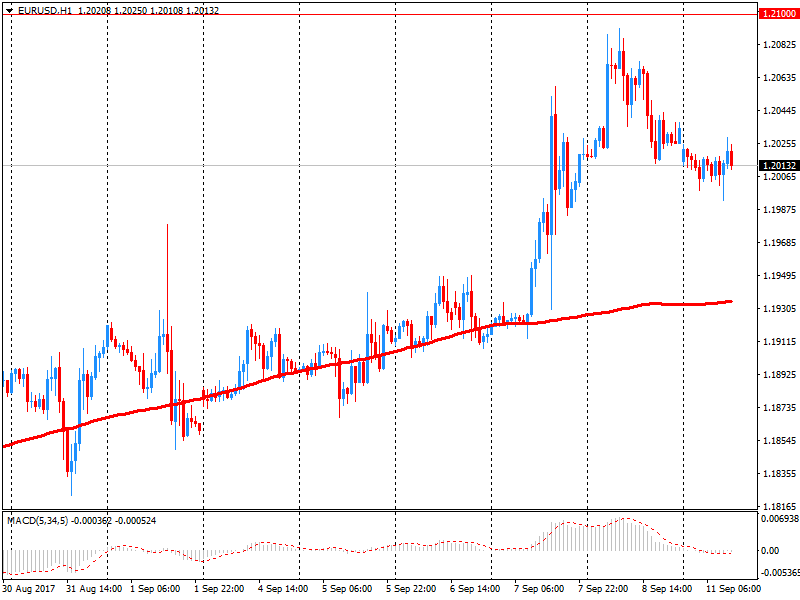
Task: Click the current price label 1.20132
Action: pyautogui.click(x=779, y=165)
